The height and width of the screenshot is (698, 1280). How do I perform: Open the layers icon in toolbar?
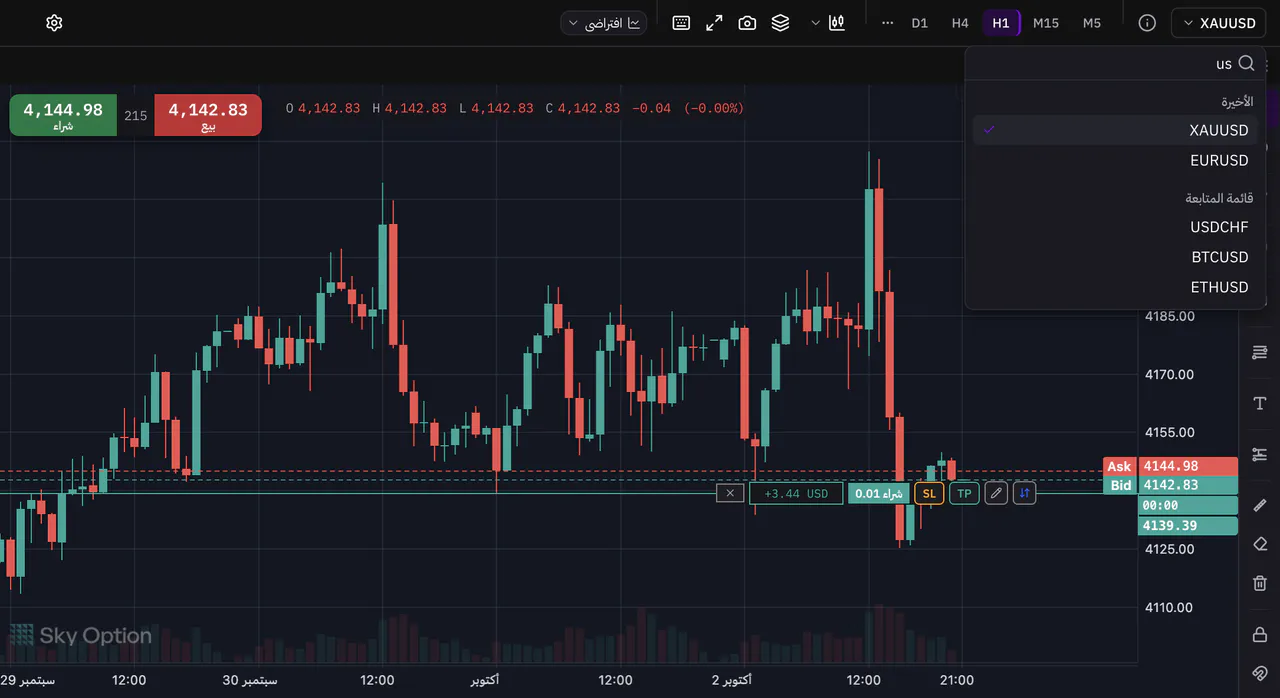pyautogui.click(x=780, y=23)
